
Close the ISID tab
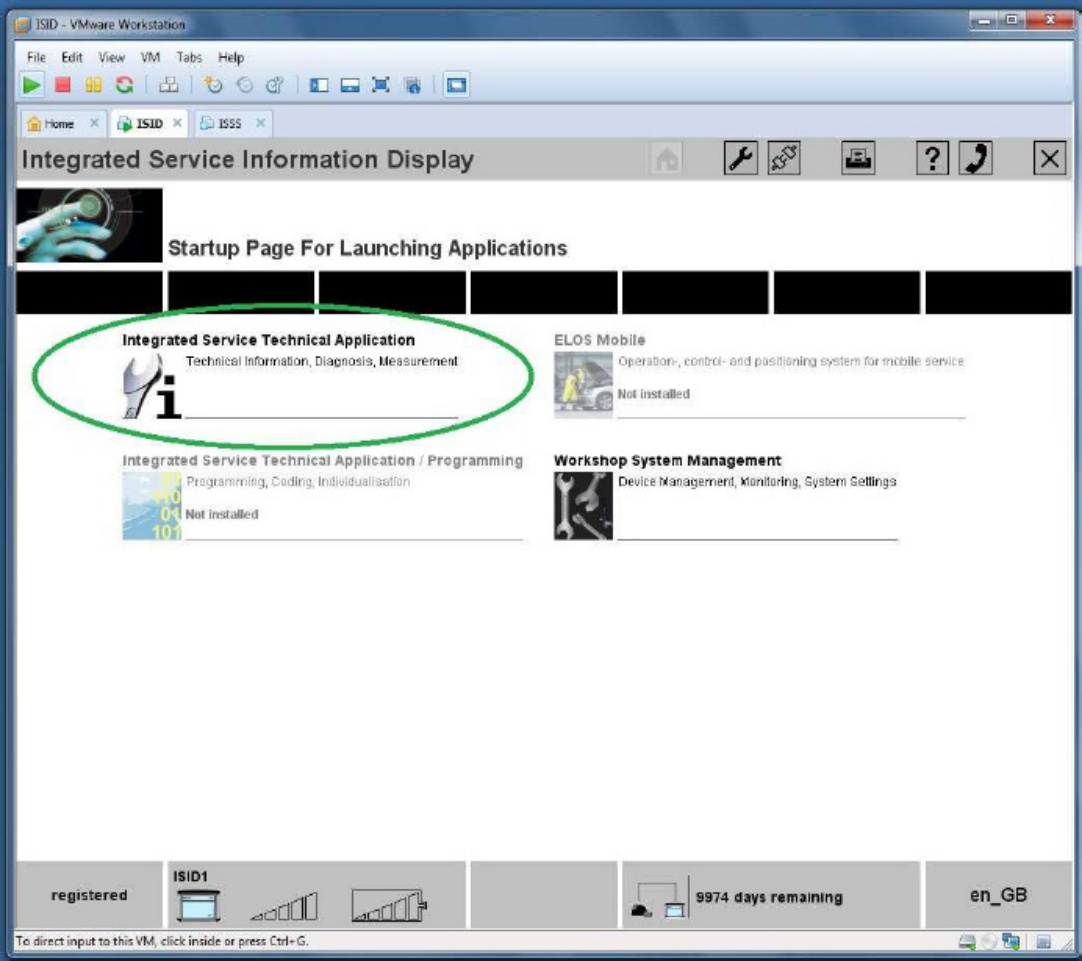pos(177,123)
